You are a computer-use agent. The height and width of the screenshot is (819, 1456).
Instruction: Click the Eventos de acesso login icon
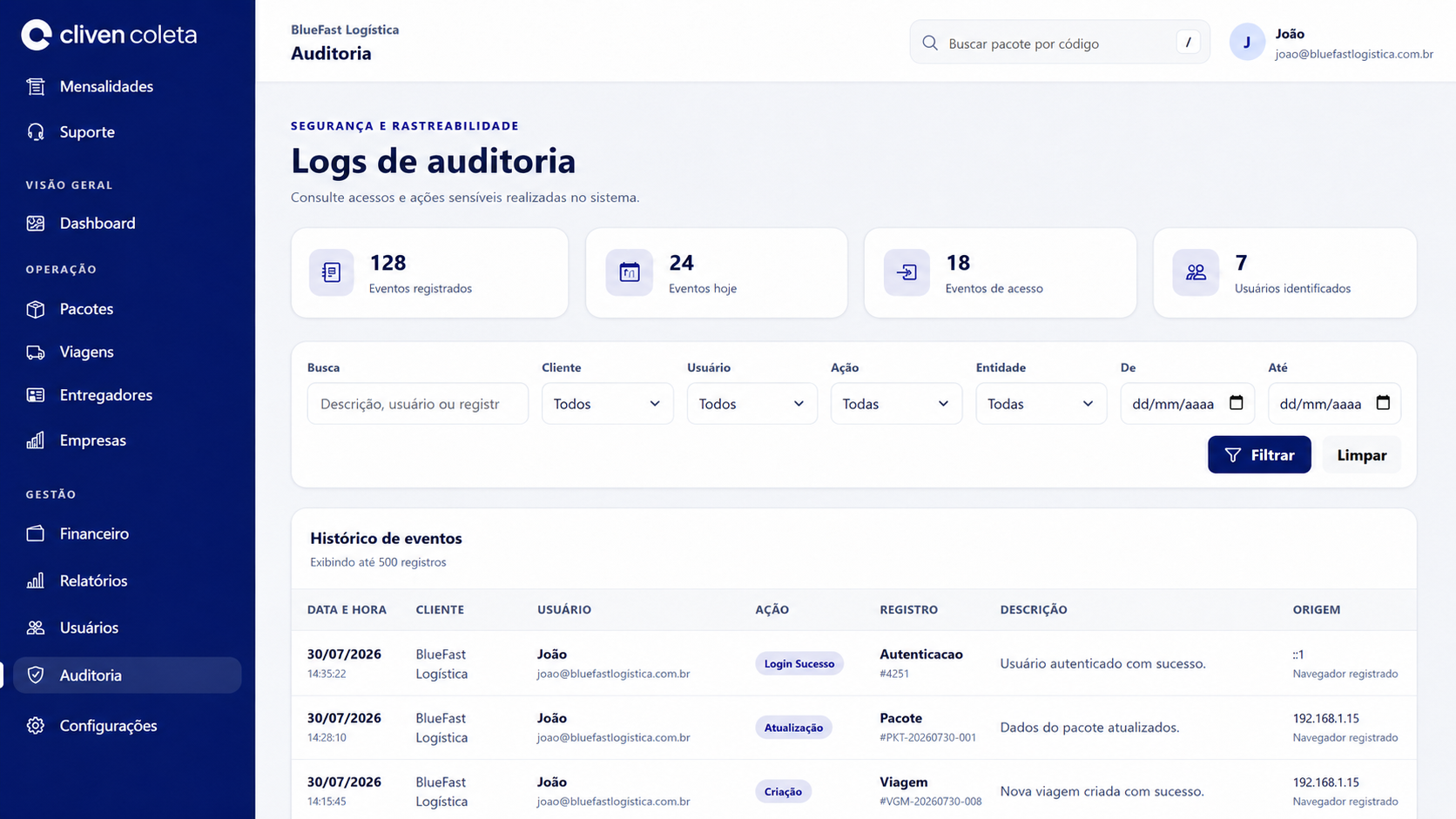907,272
